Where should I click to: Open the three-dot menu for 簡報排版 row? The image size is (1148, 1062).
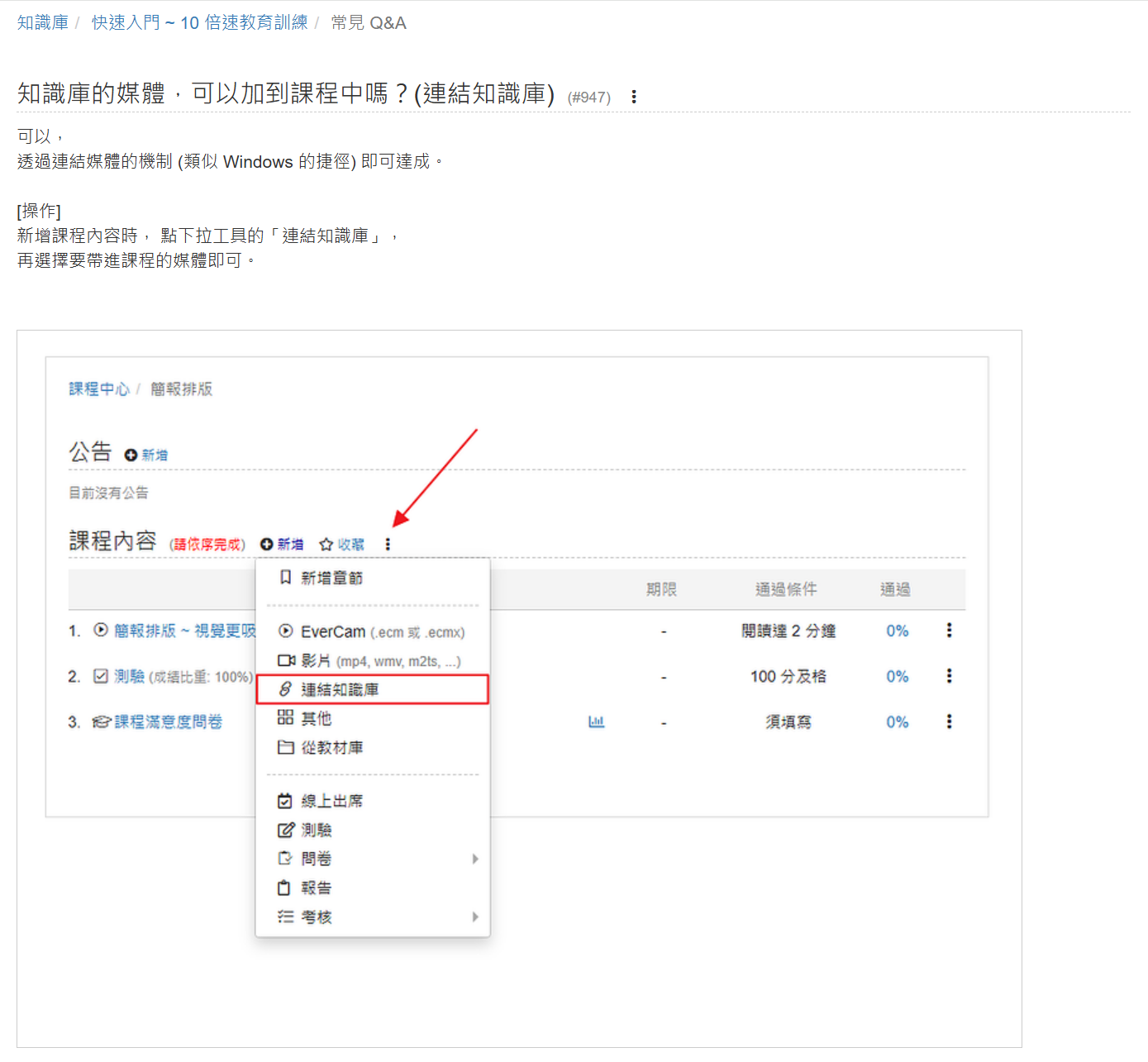[949, 631]
